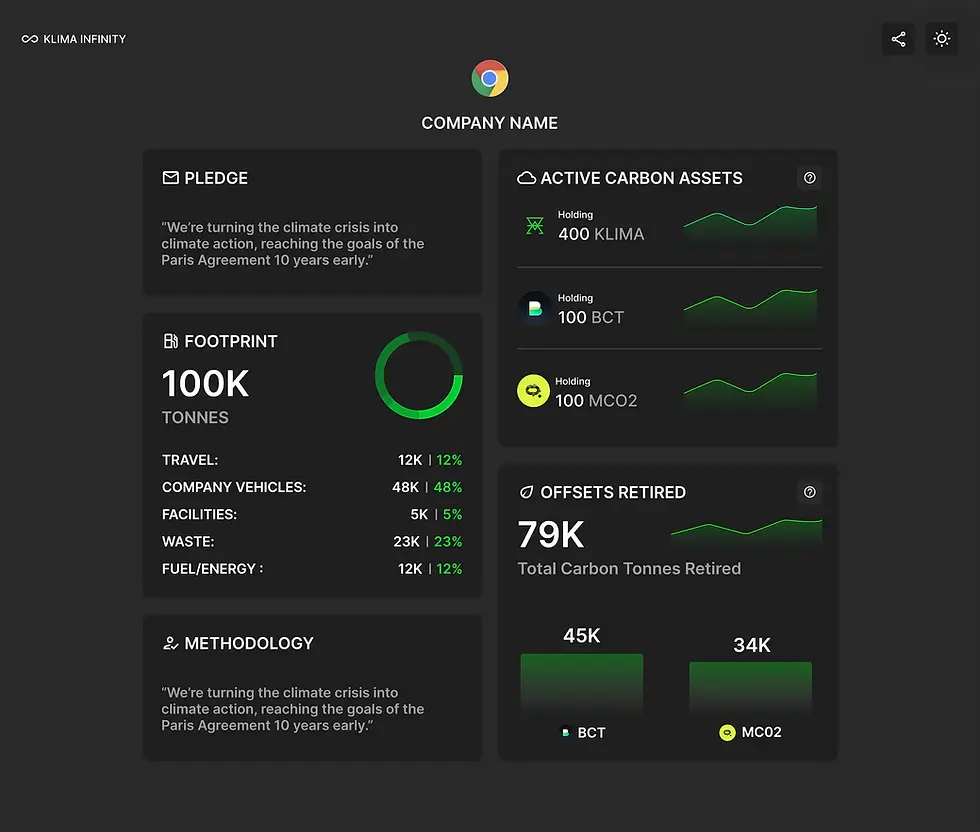Click the METHODOLOGY heading

tap(249, 643)
